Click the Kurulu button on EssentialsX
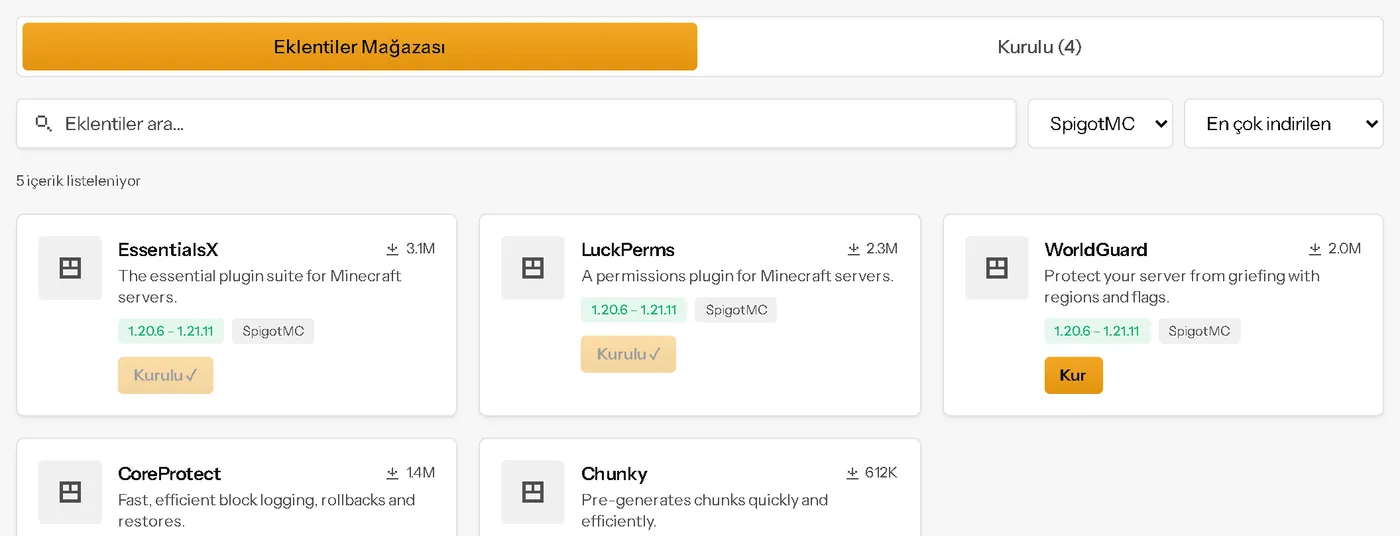The width and height of the screenshot is (1400, 536). coord(165,376)
